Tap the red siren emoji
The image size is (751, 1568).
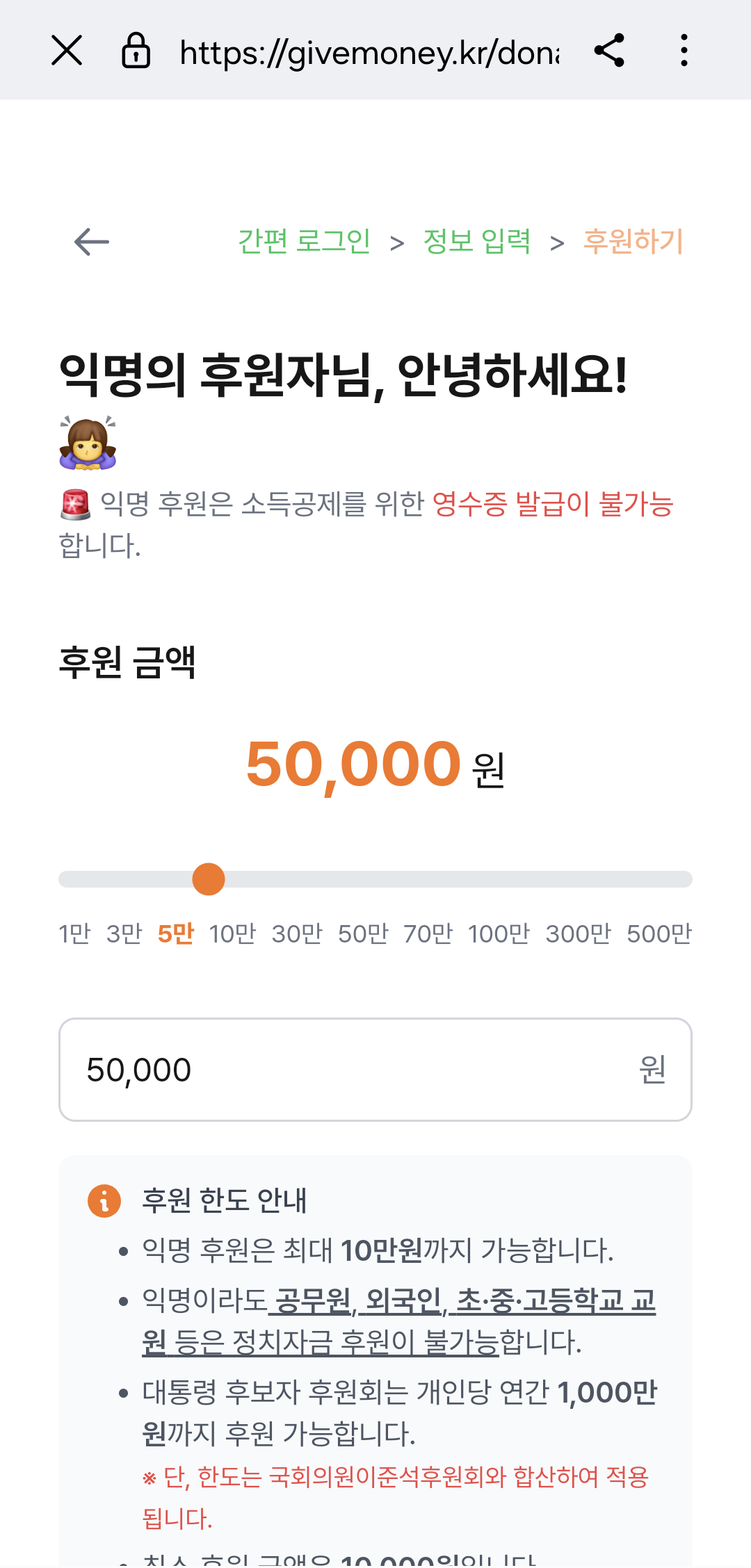pos(75,505)
